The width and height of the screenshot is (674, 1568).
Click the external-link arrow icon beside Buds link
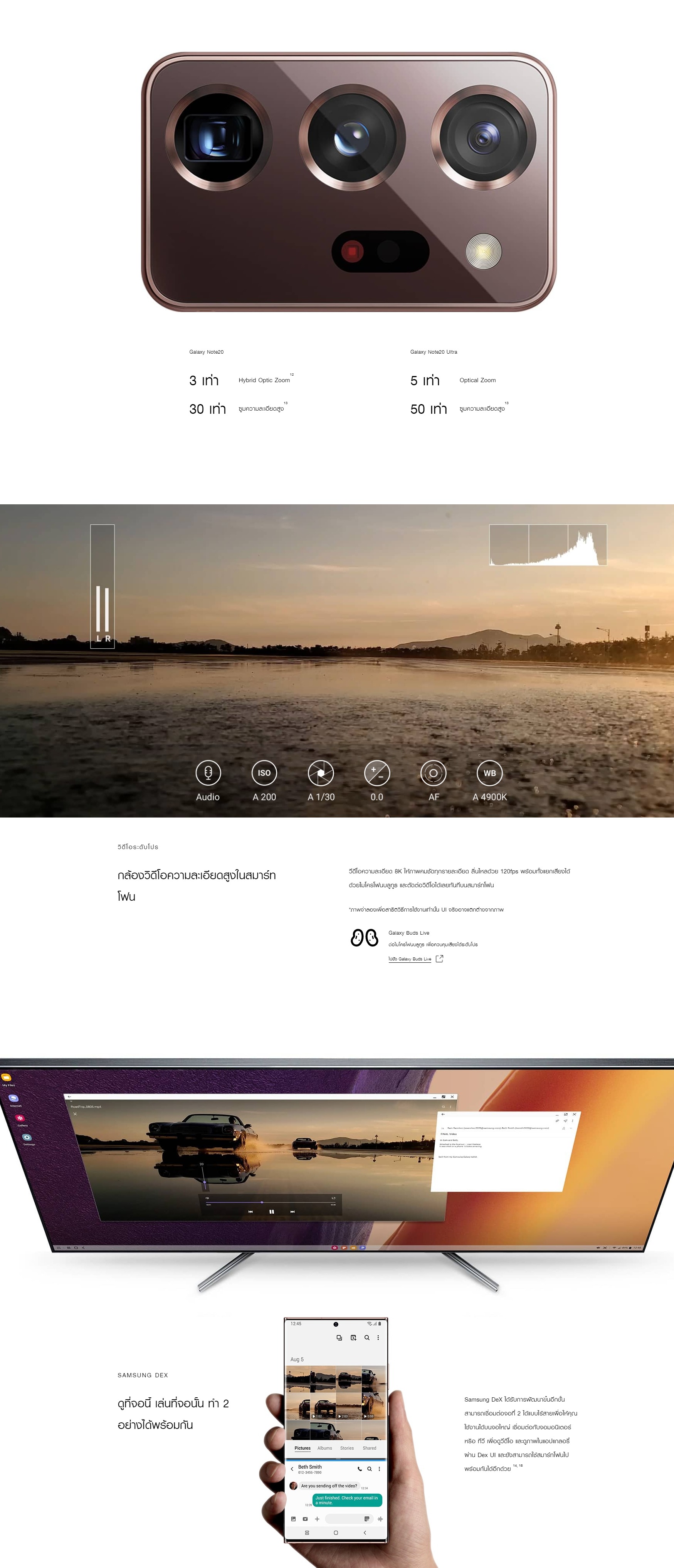(x=440, y=958)
